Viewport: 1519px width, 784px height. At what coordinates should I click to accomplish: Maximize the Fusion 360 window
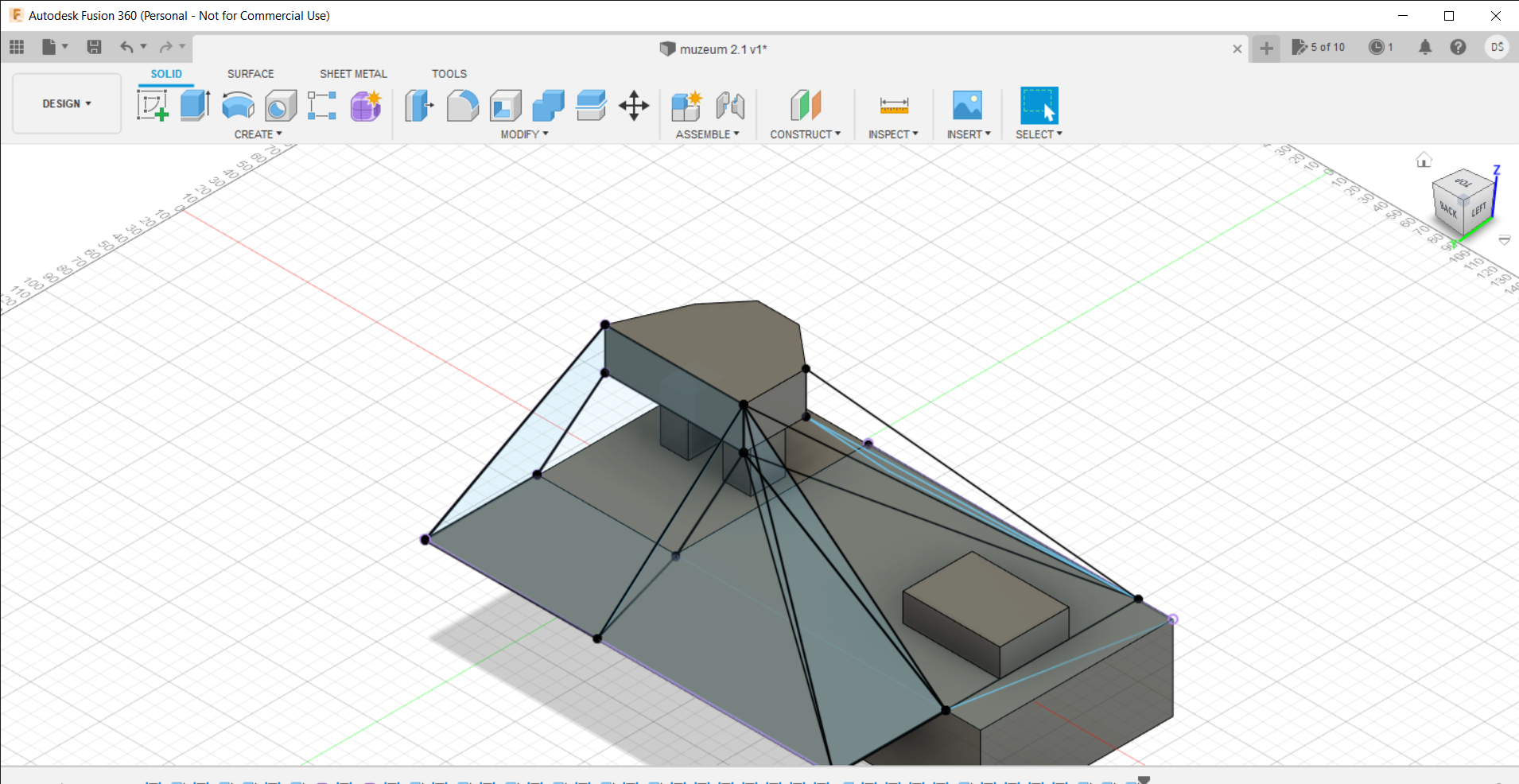(1449, 16)
